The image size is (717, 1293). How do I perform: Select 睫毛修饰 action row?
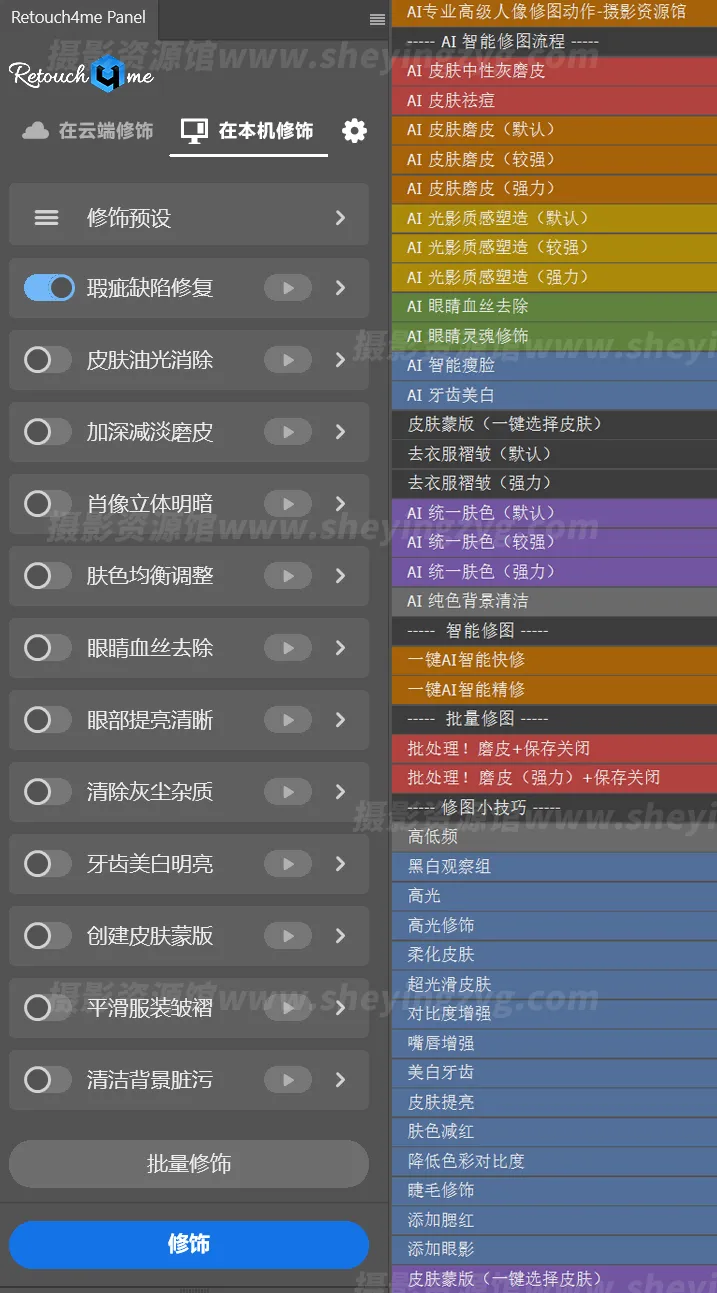554,1190
